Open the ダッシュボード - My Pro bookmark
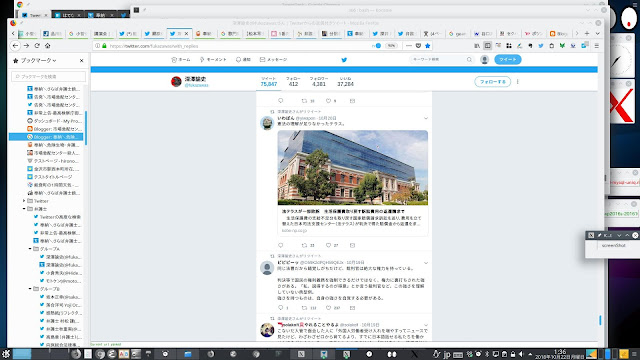 click(54, 121)
